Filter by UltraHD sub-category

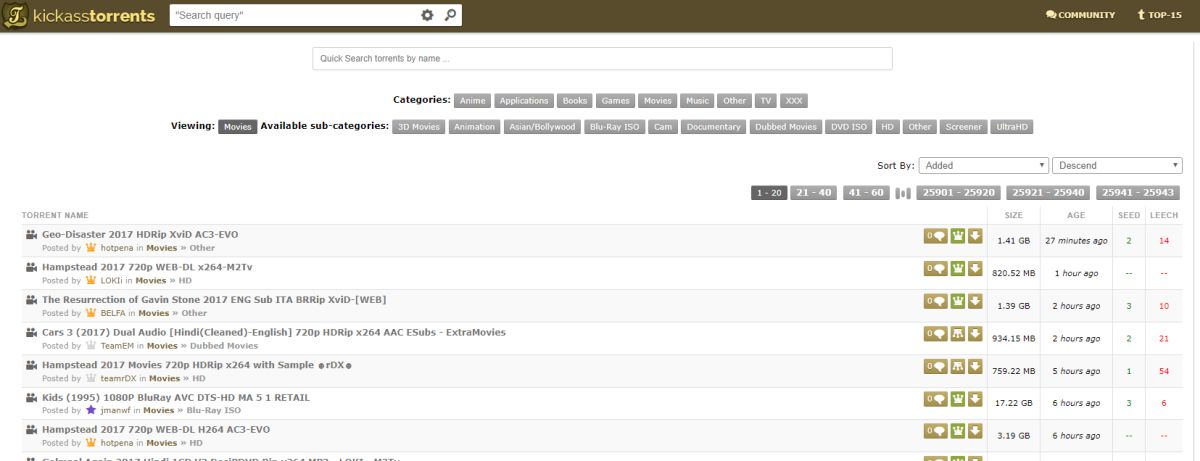click(x=1012, y=127)
